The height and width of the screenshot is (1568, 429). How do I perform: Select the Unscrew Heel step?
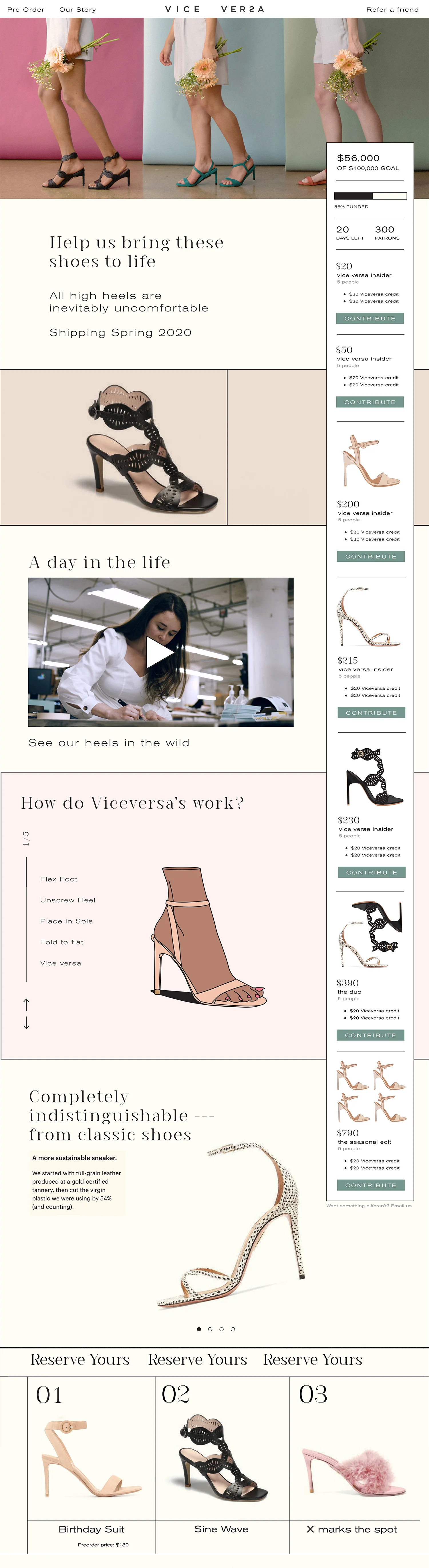coord(68,900)
